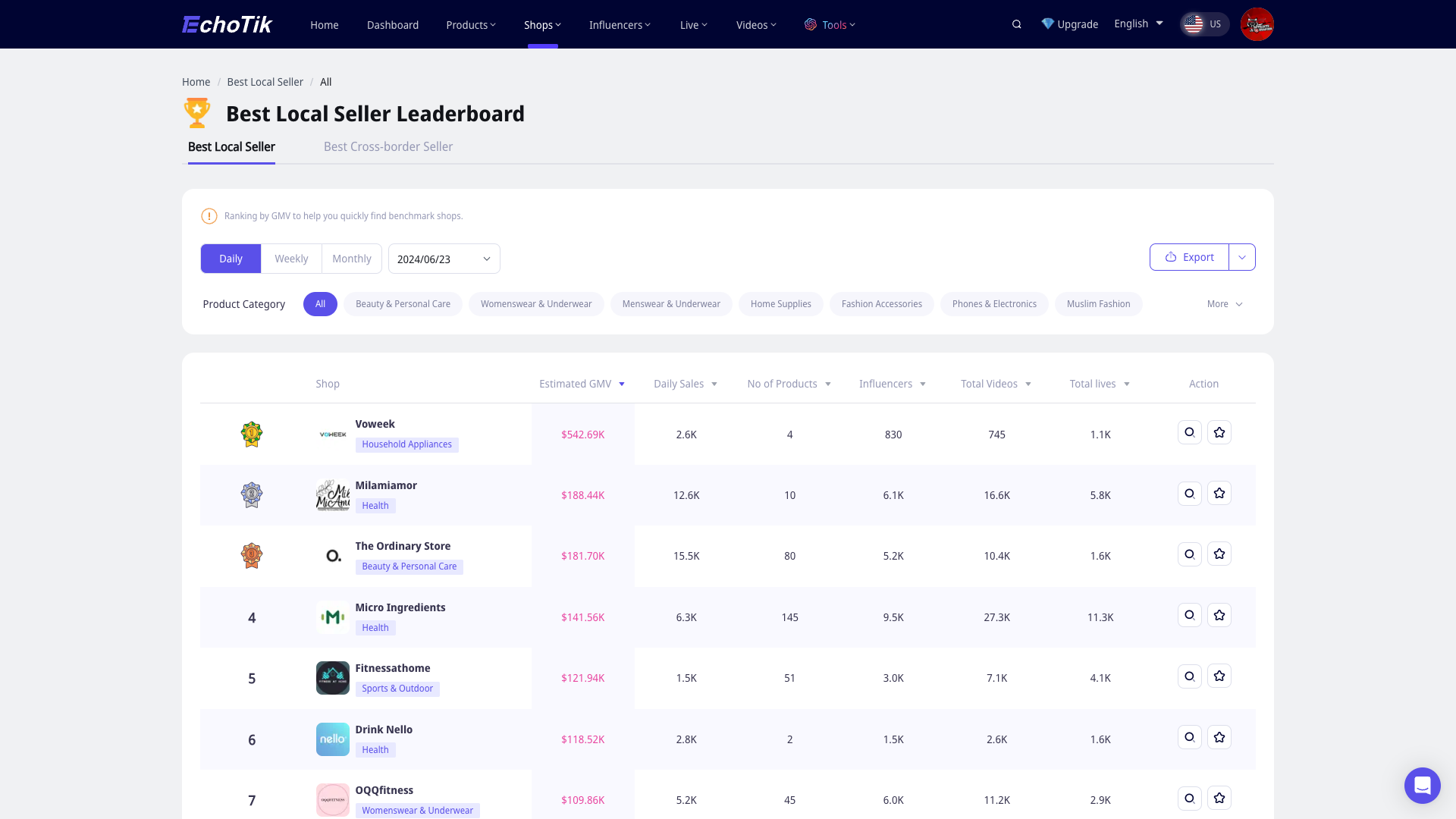1456x819 pixels.
Task: Sort table by Daily Sales column
Action: point(685,384)
